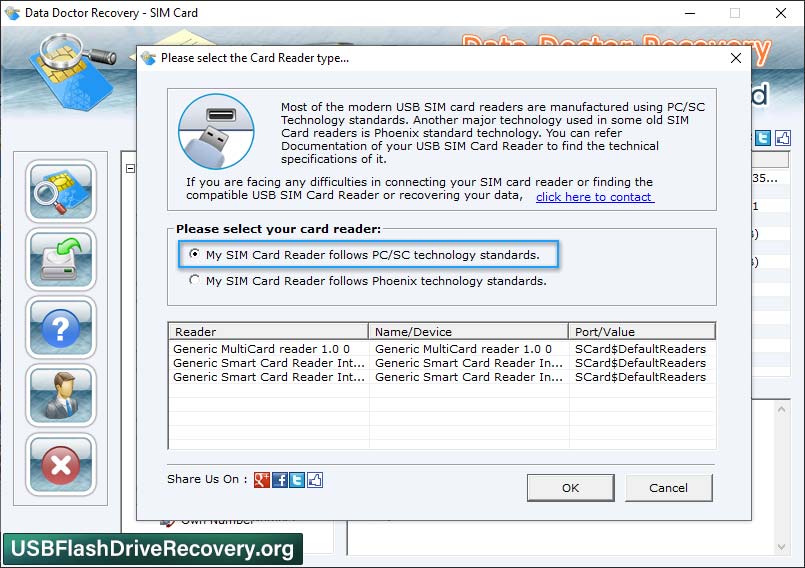Click the thumbs-up like icon in dialog
This screenshot has width=805, height=568.
point(315,480)
